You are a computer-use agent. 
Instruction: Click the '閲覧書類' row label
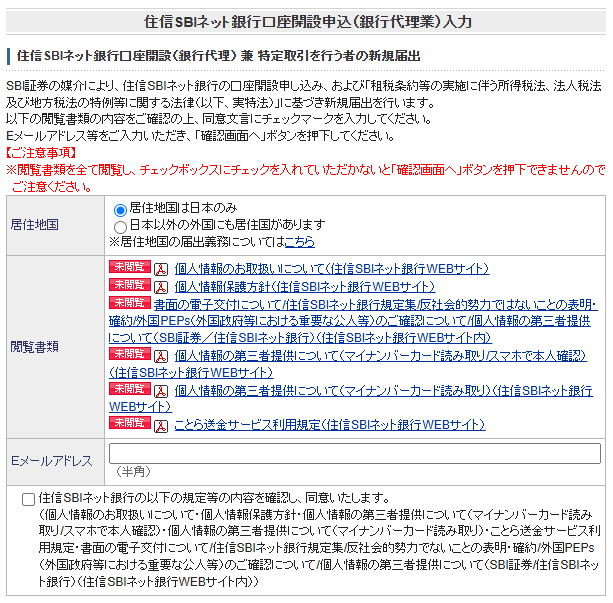[34, 346]
